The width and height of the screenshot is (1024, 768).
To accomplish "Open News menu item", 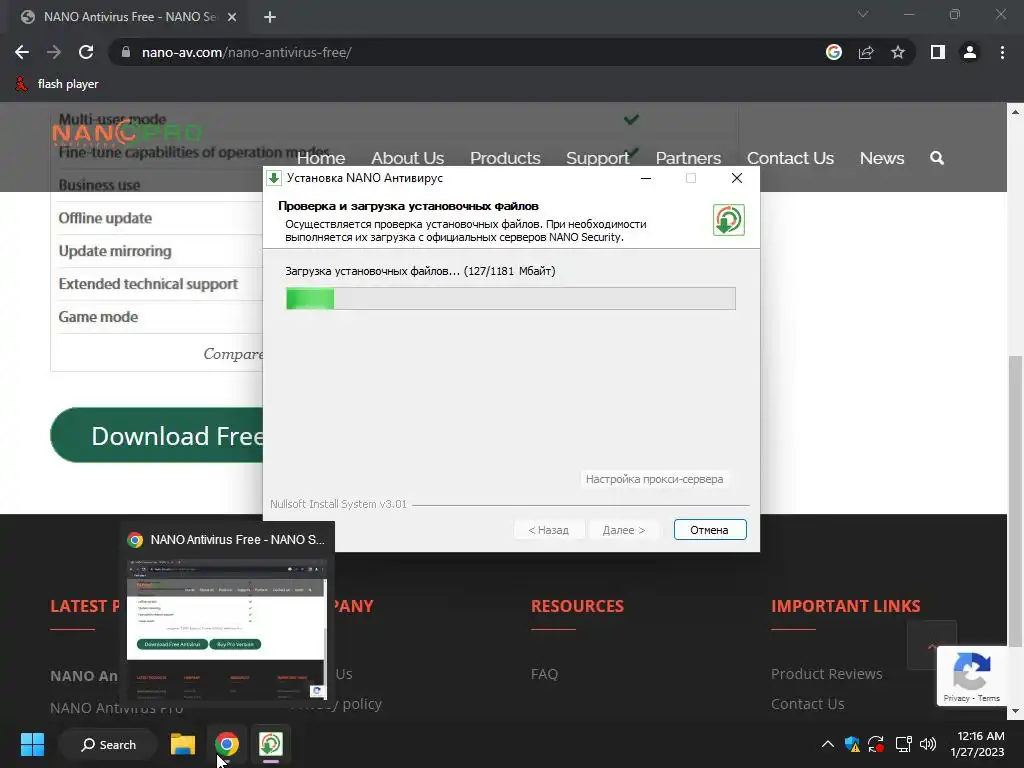I will point(882,158).
